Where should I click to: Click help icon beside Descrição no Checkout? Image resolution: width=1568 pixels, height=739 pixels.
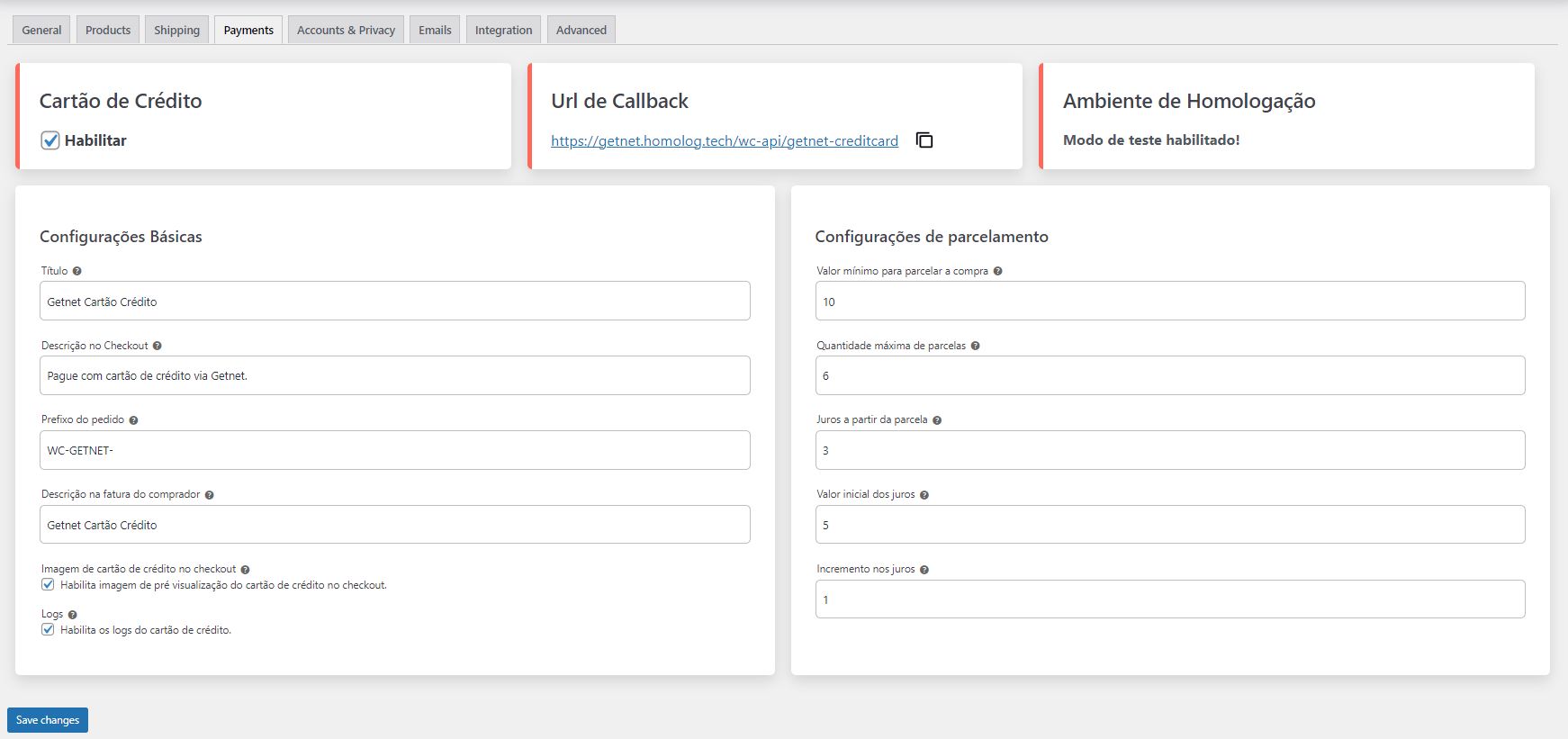tap(158, 346)
